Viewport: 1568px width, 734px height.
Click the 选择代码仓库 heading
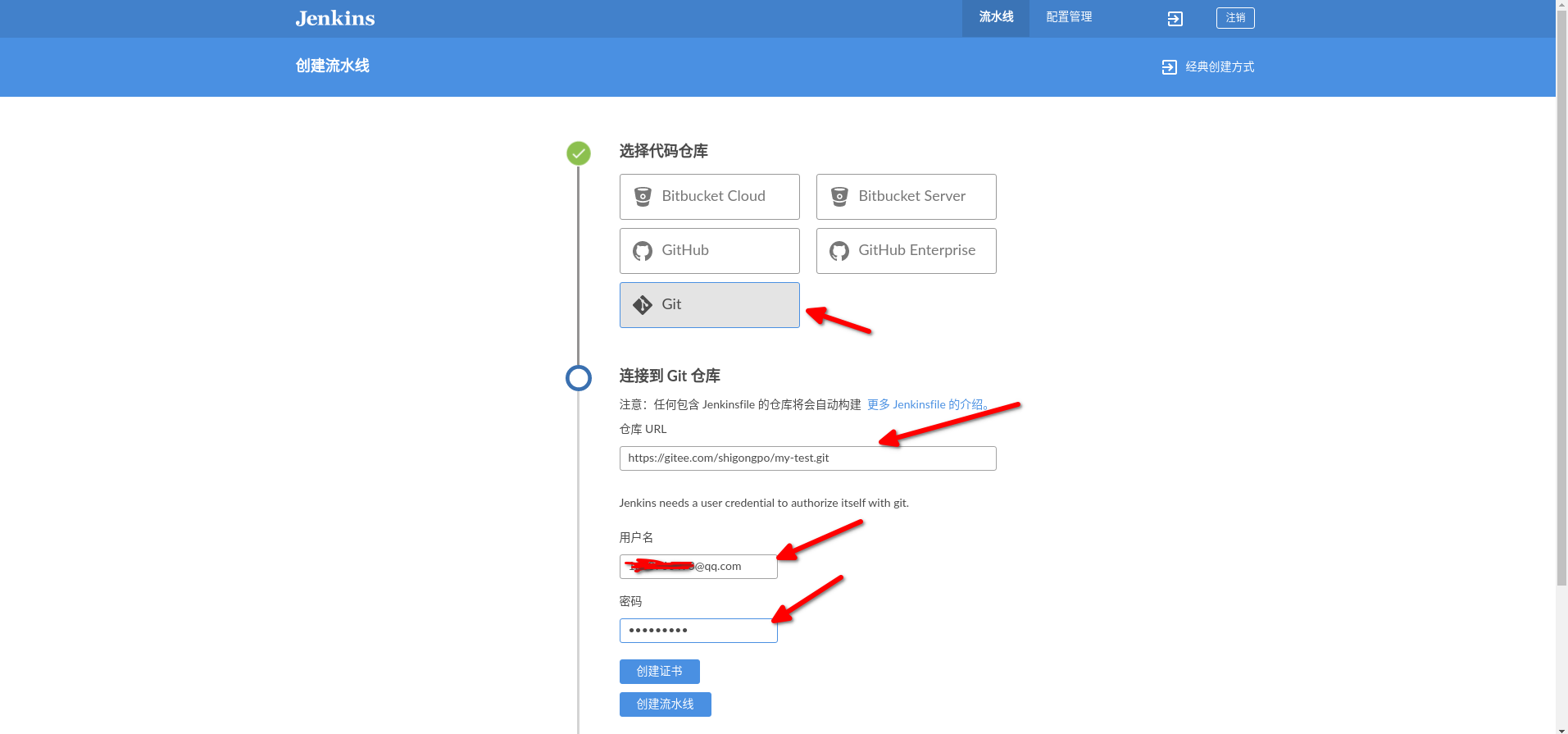click(663, 152)
